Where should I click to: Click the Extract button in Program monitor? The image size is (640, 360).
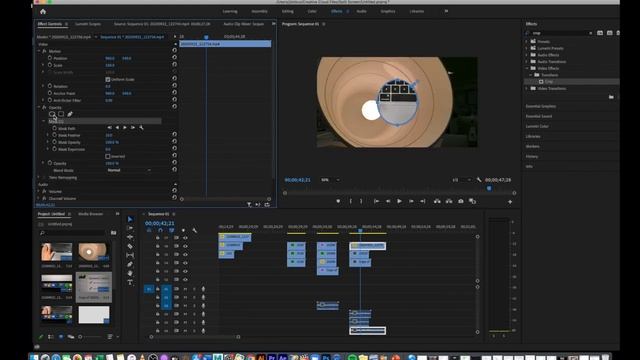[449, 201]
